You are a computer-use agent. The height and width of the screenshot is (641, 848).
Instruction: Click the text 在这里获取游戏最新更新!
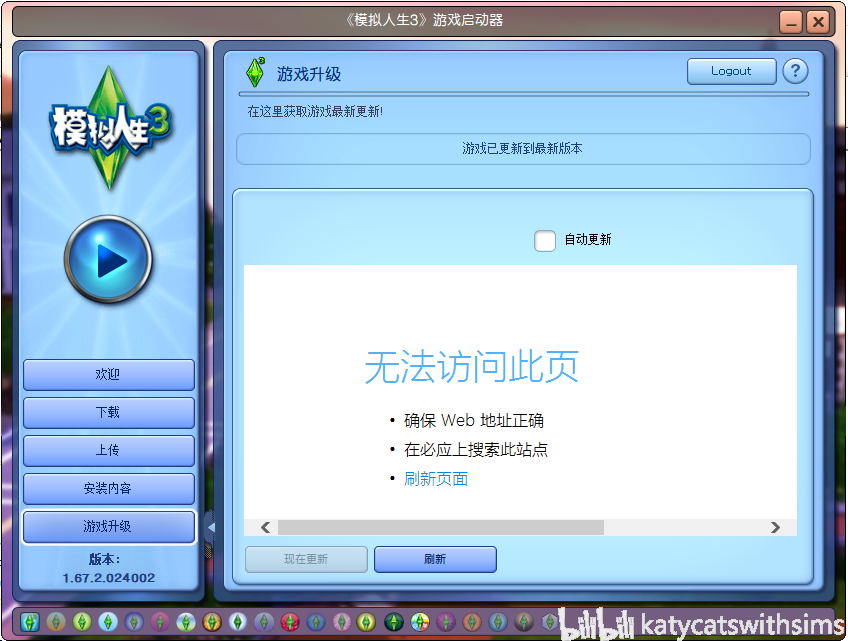pos(315,111)
